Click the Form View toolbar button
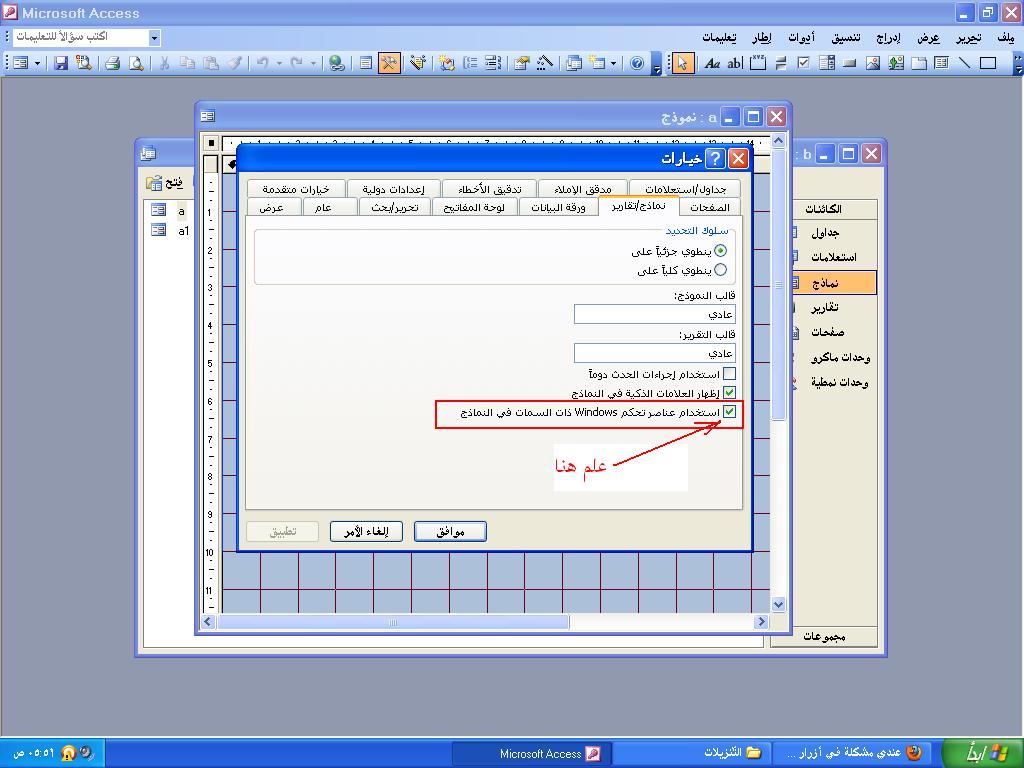Image resolution: width=1024 pixels, height=768 pixels. coord(21,63)
